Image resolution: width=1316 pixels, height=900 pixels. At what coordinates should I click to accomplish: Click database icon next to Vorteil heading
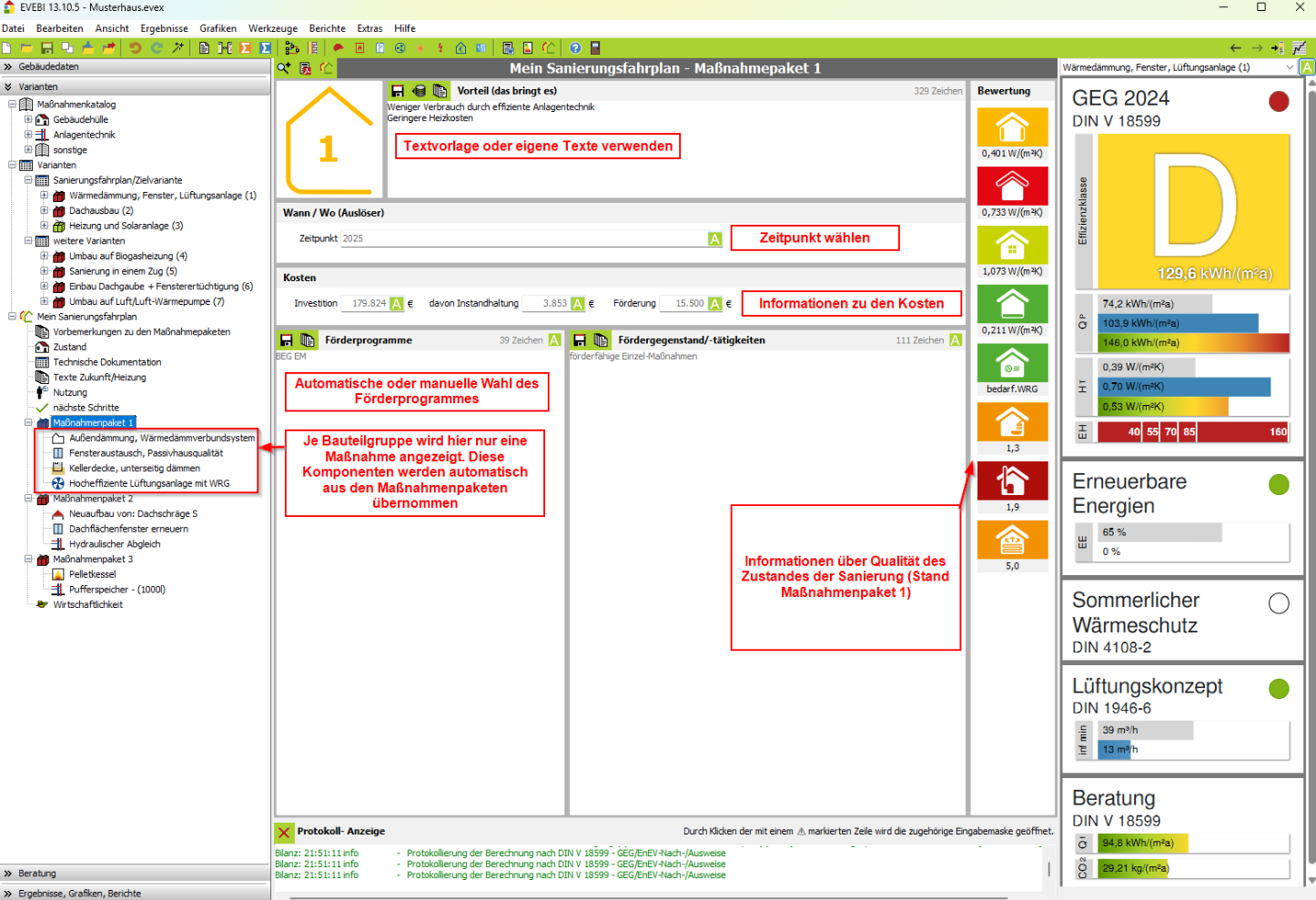click(419, 91)
